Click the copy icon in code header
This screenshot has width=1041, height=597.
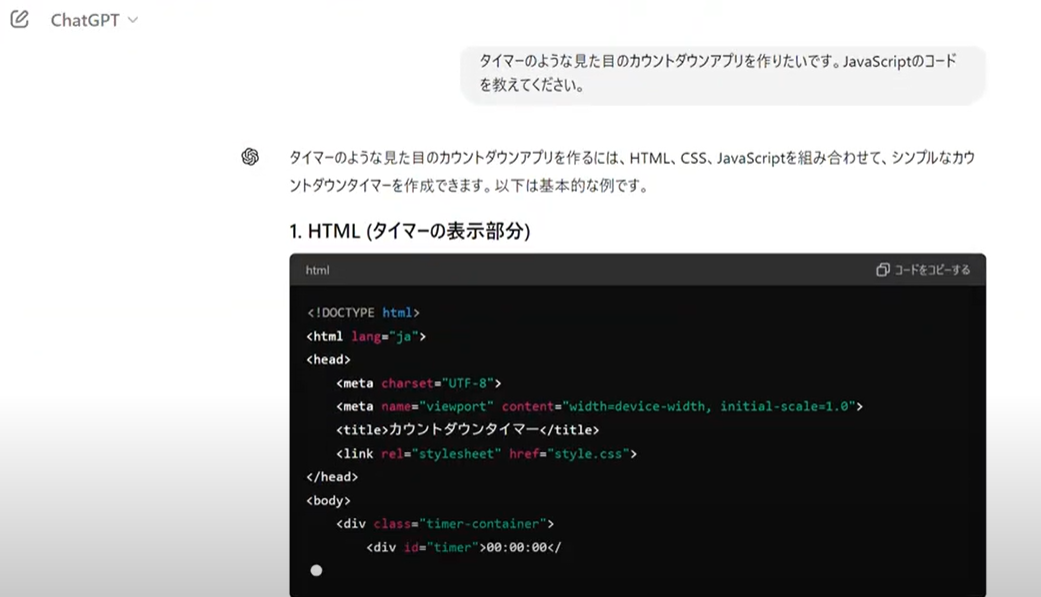pyautogui.click(x=882, y=270)
